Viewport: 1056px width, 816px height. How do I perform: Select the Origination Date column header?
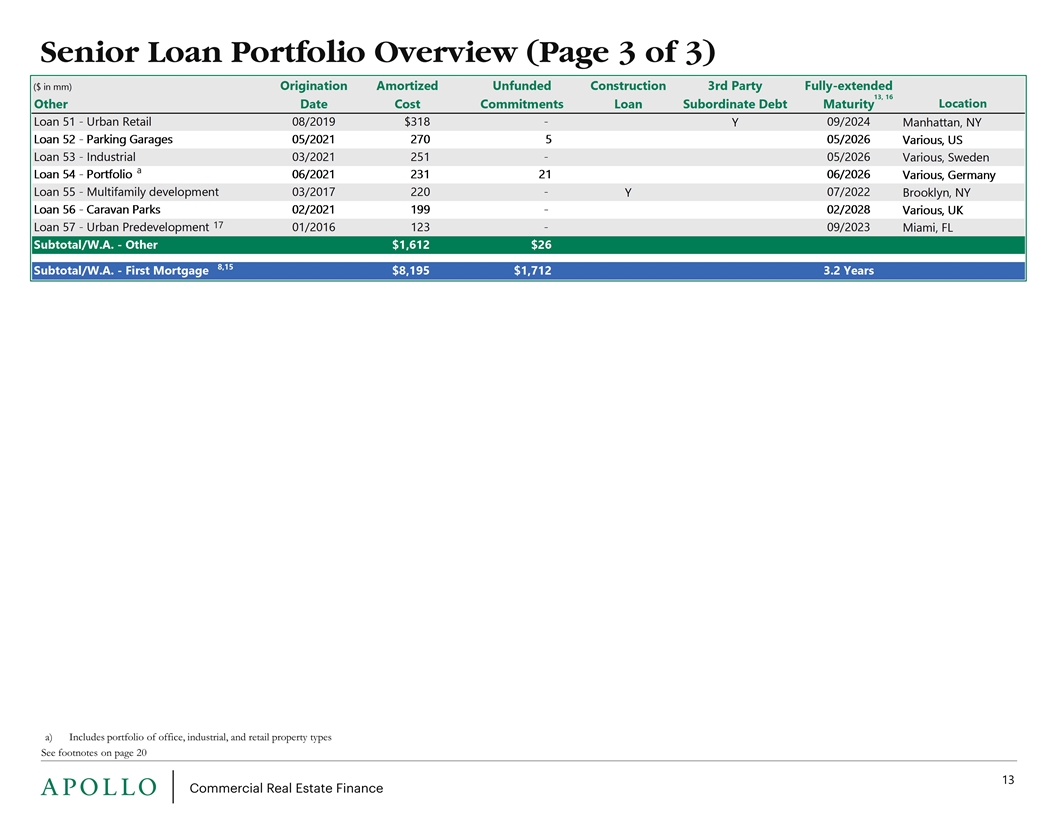coord(313,95)
